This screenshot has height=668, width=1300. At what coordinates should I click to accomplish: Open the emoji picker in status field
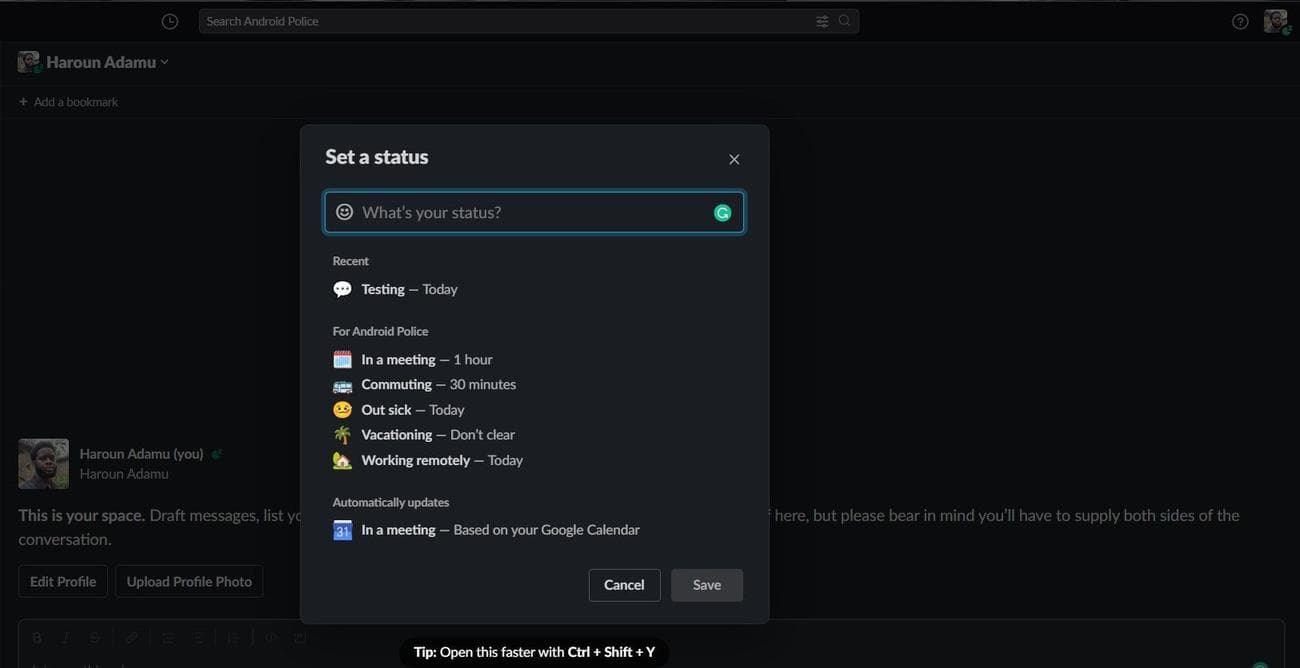click(x=344, y=211)
